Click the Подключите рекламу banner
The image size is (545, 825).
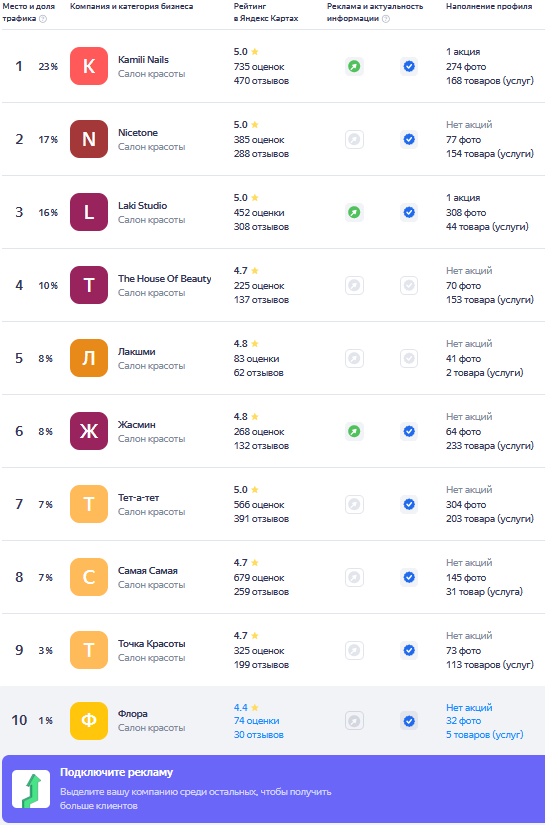272,789
